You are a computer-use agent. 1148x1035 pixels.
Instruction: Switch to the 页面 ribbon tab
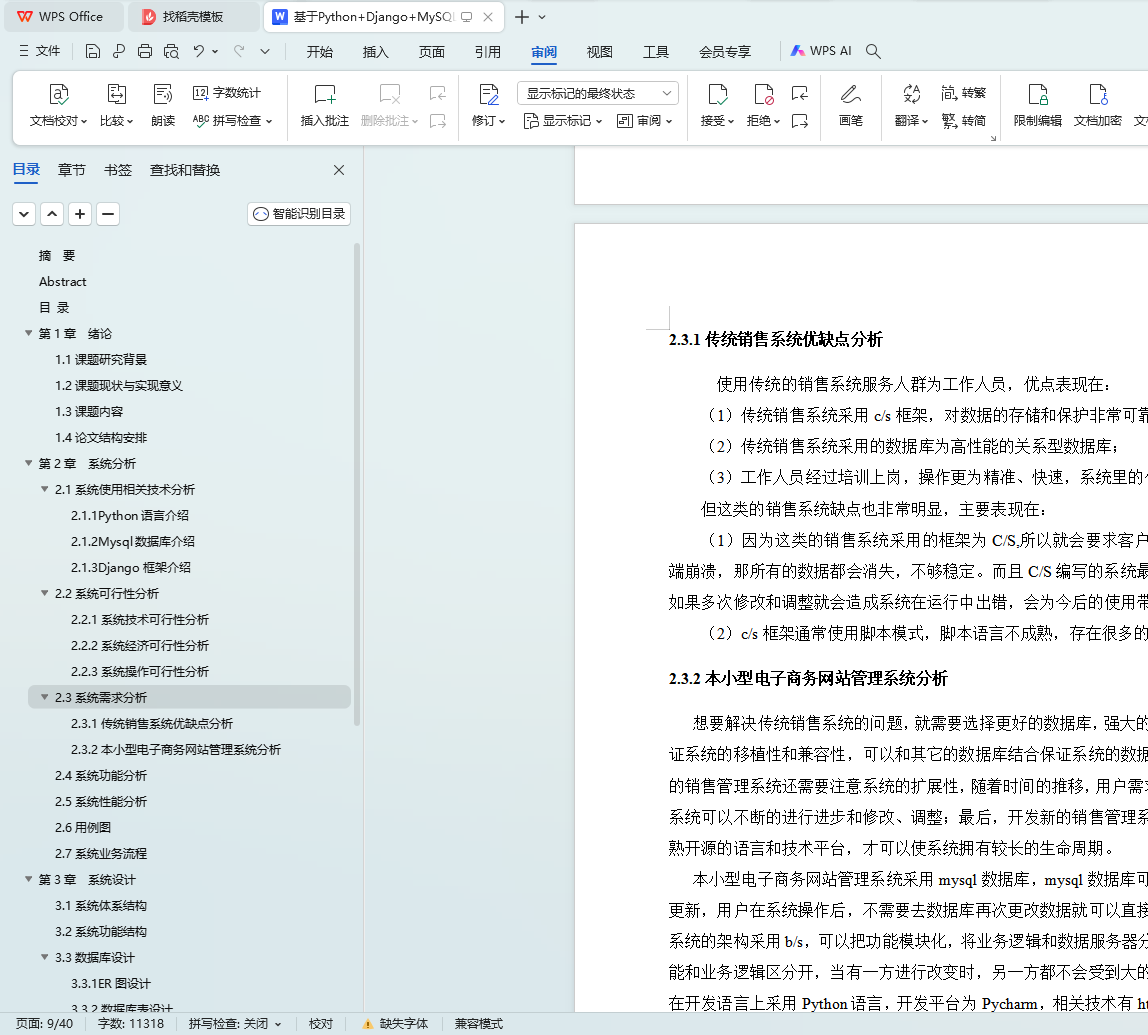pos(431,52)
